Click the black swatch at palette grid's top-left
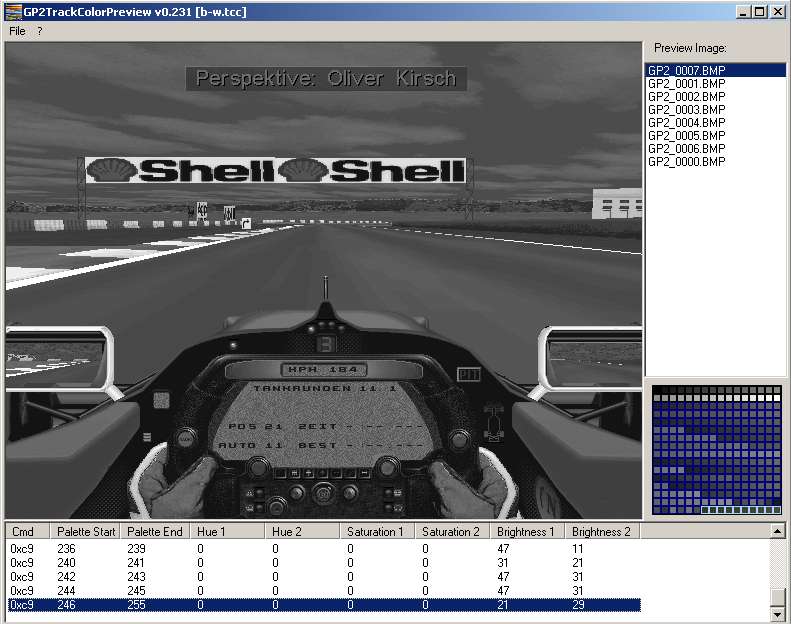791x624 pixels. pos(658,391)
